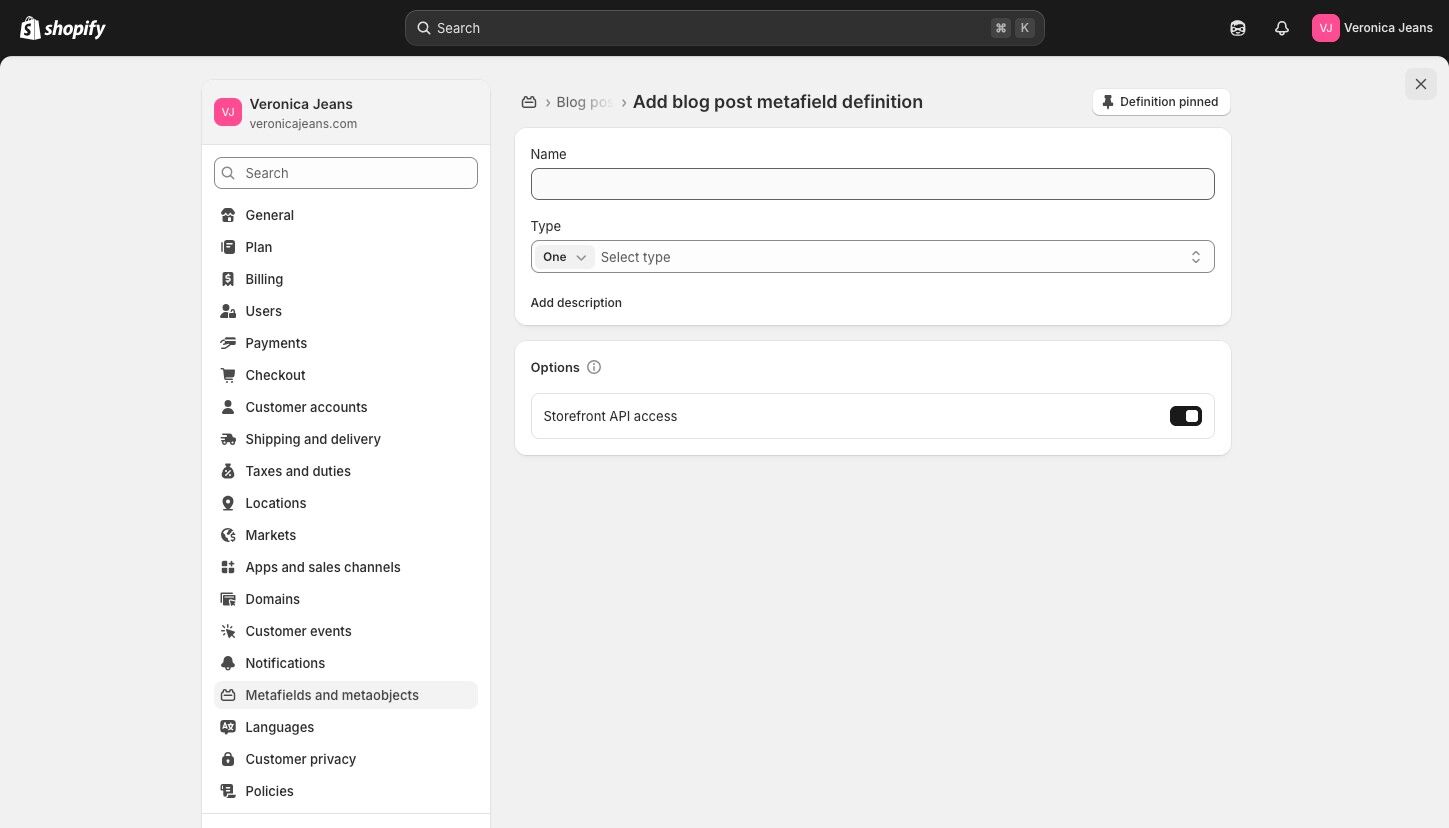Click the Add description link
Image resolution: width=1449 pixels, height=828 pixels.
pyautogui.click(x=576, y=303)
